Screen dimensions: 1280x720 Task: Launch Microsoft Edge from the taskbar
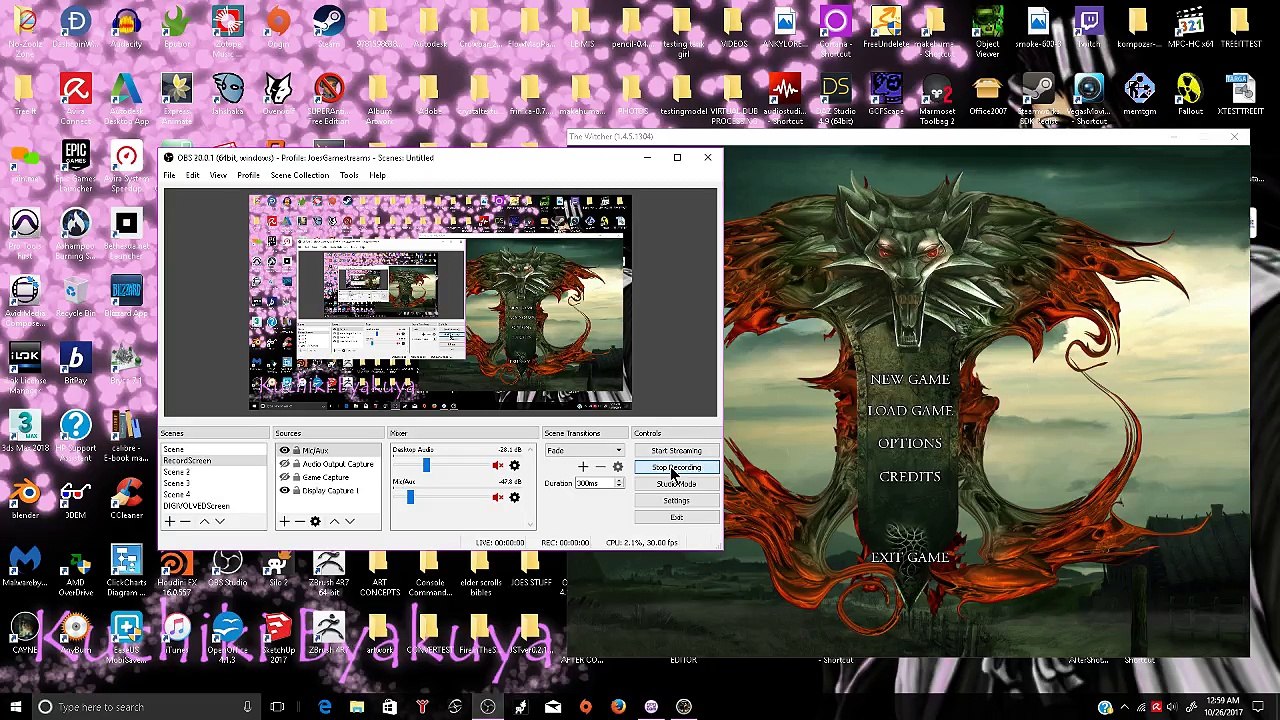[325, 707]
